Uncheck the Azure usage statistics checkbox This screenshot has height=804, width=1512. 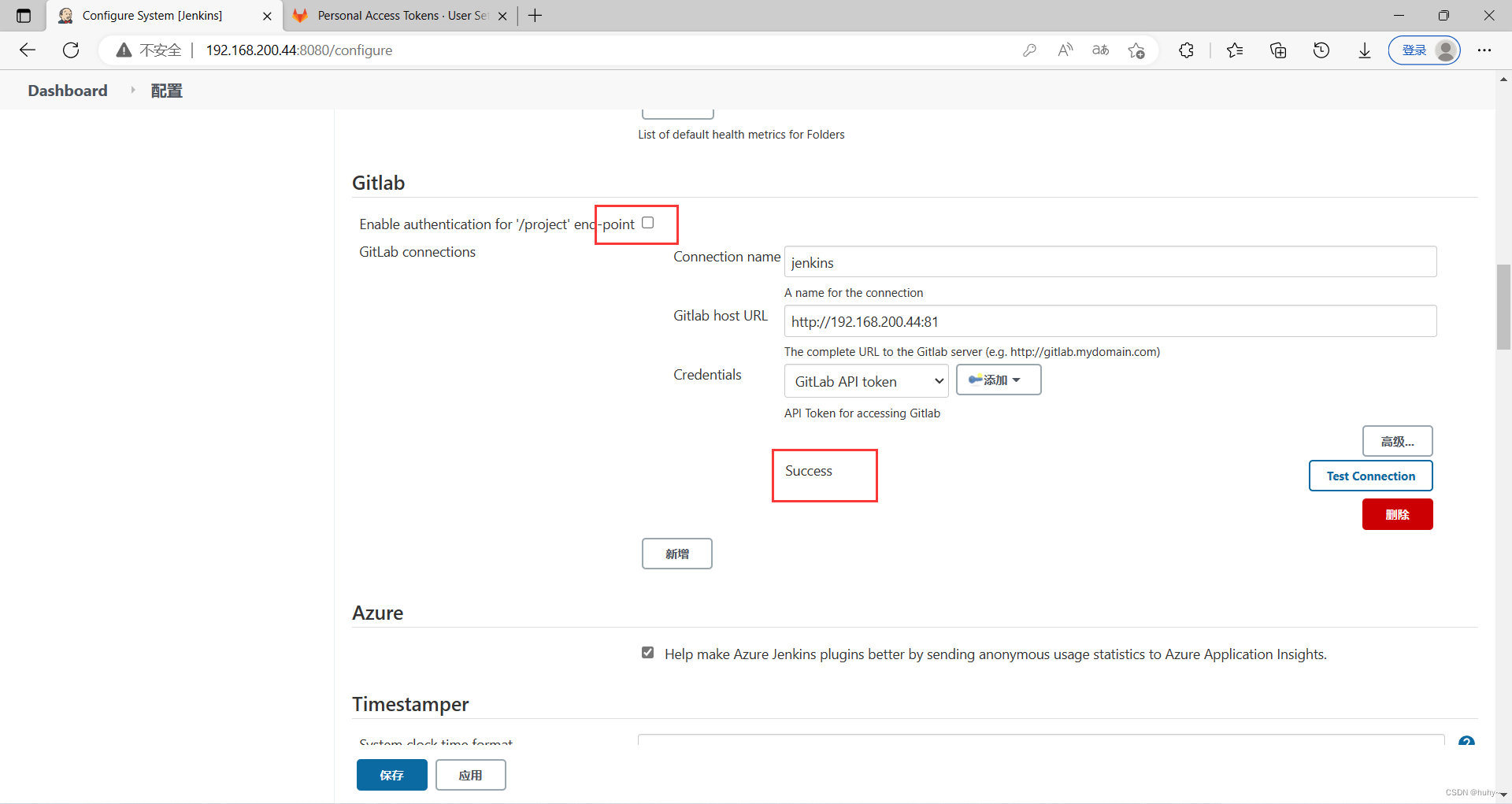coord(647,653)
